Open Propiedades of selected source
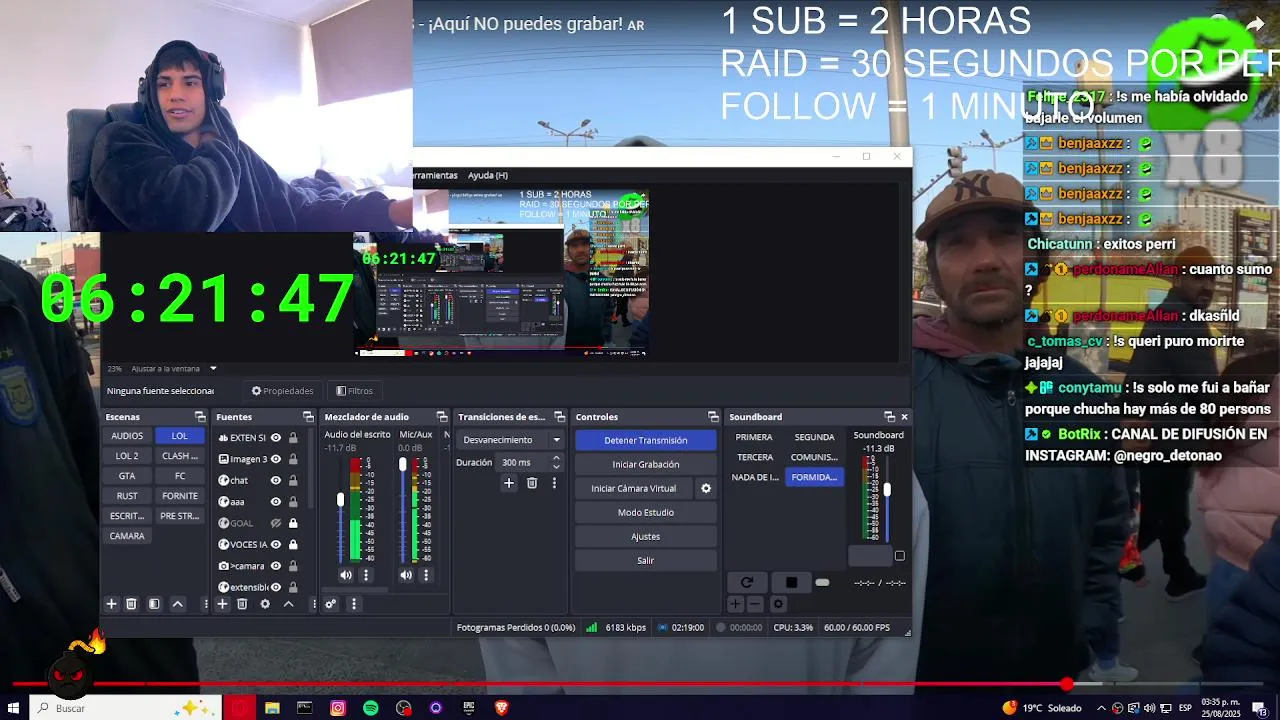The height and width of the screenshot is (720, 1280). (282, 391)
